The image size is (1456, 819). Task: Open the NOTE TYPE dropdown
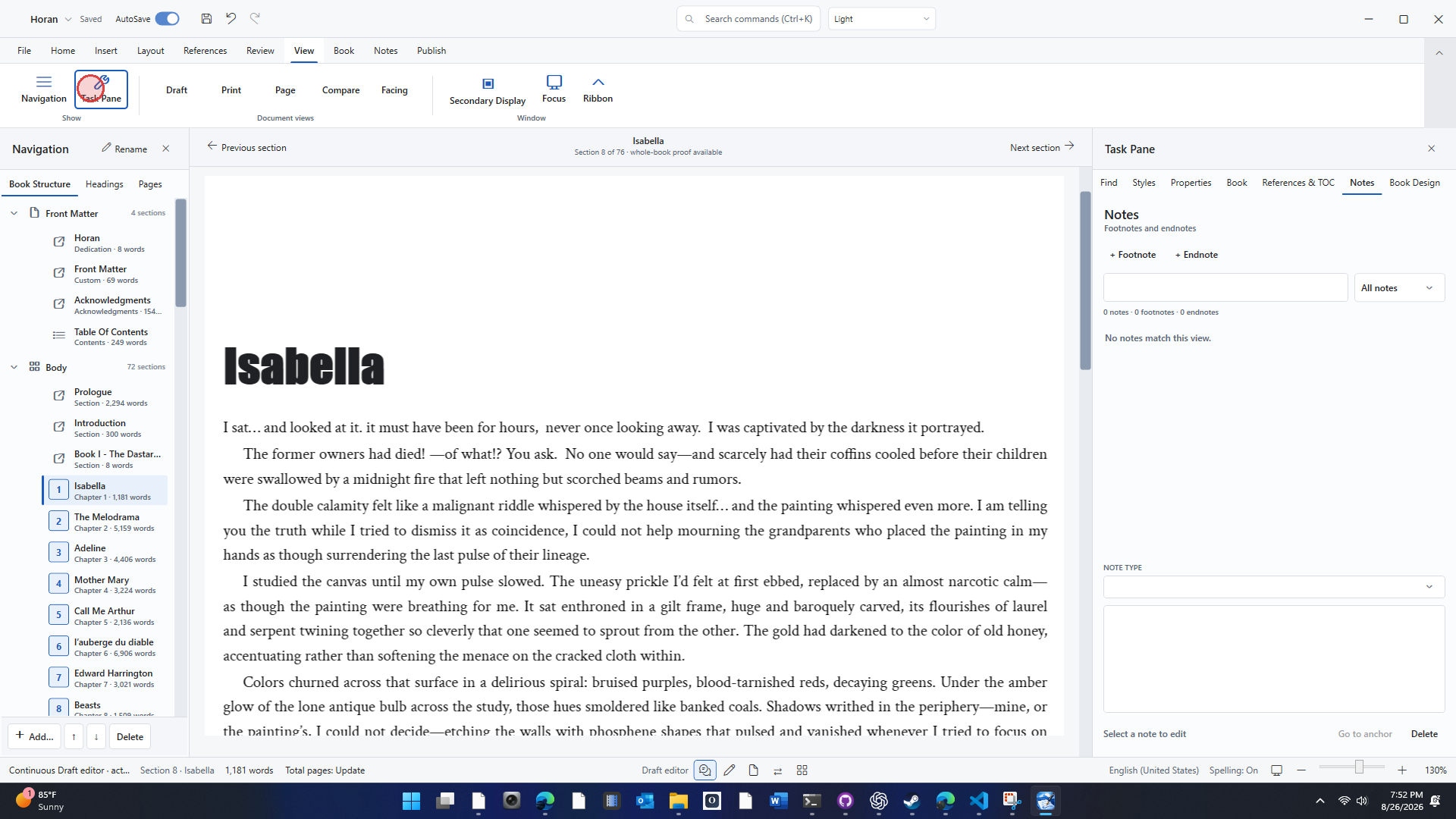1274,587
